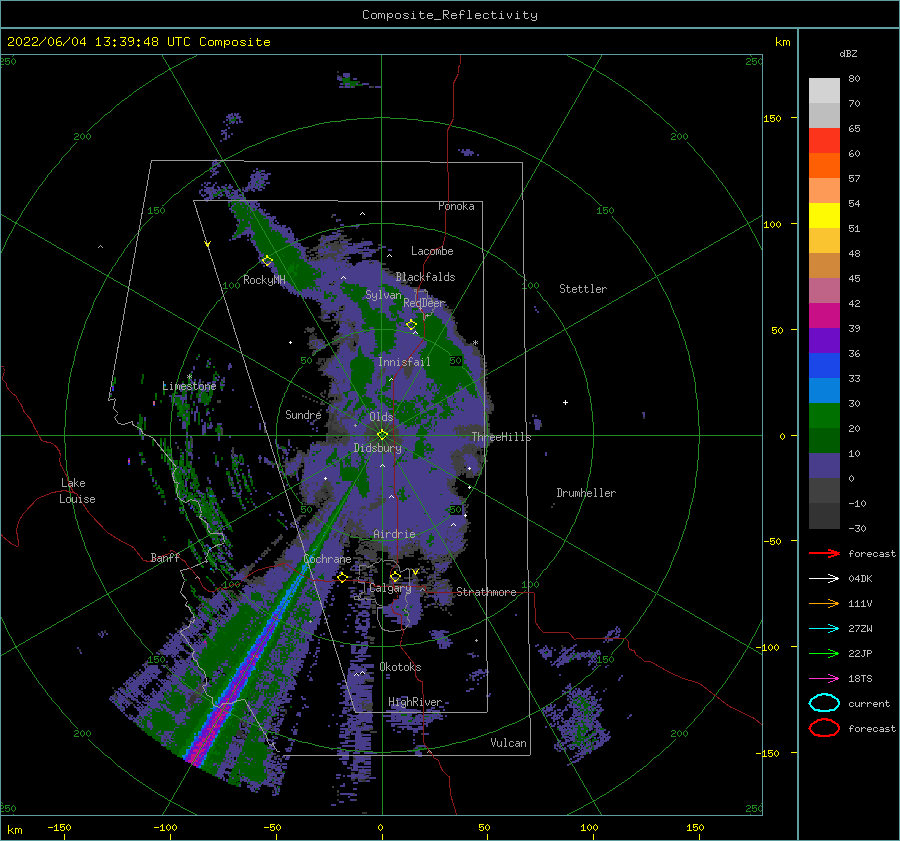Click the Didsbury city label
Viewport: 900px width, 841px height.
(x=378, y=448)
